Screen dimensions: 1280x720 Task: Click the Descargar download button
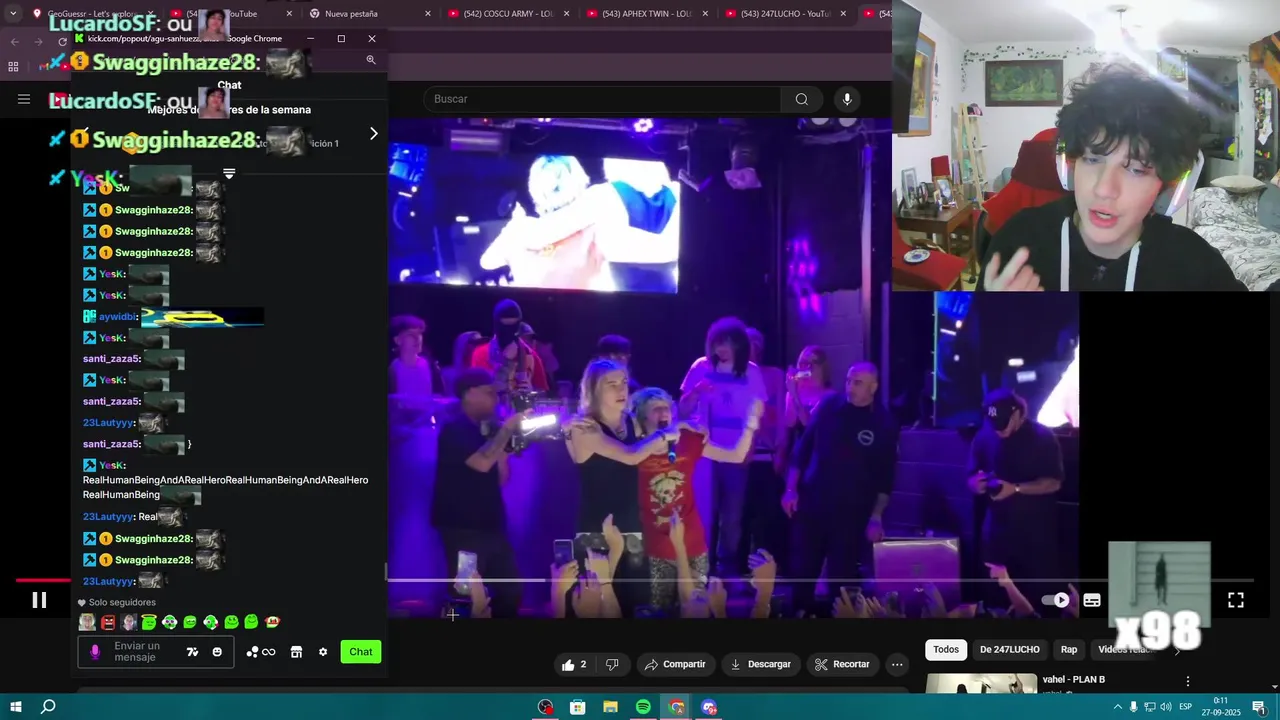pyautogui.click(x=761, y=664)
